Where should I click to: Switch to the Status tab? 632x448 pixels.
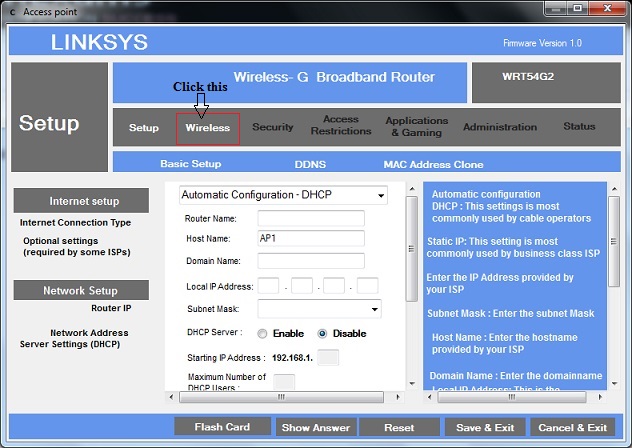point(579,126)
